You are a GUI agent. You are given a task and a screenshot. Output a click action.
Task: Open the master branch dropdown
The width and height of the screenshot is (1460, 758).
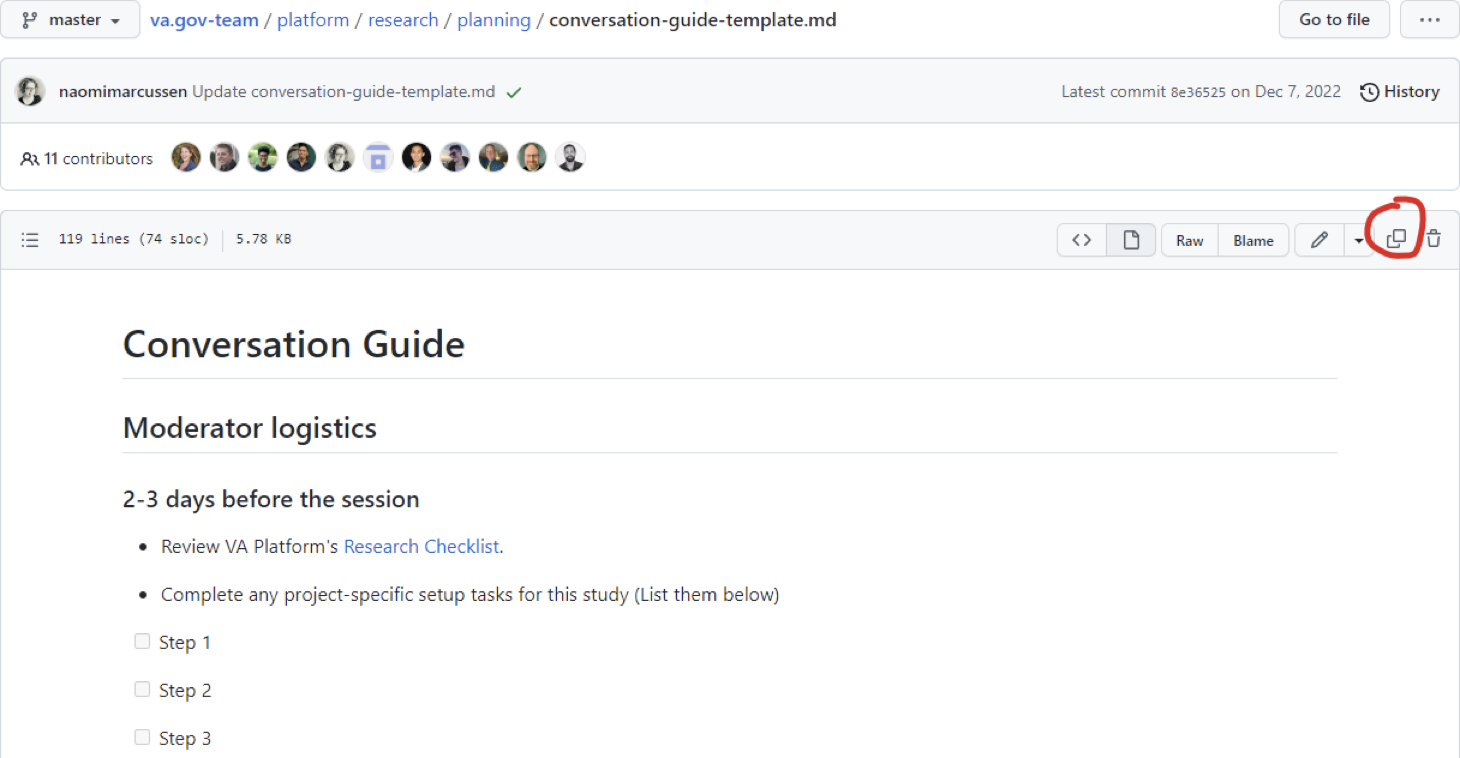coord(70,19)
